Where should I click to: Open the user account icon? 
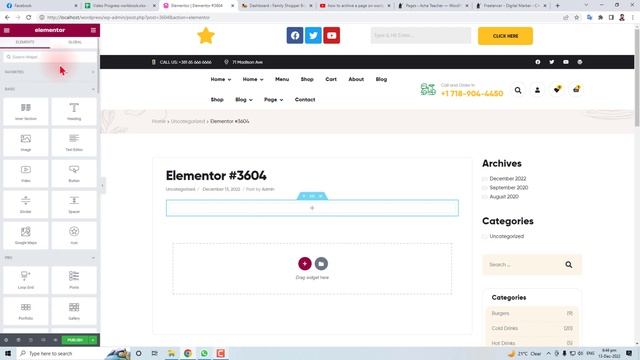point(537,90)
